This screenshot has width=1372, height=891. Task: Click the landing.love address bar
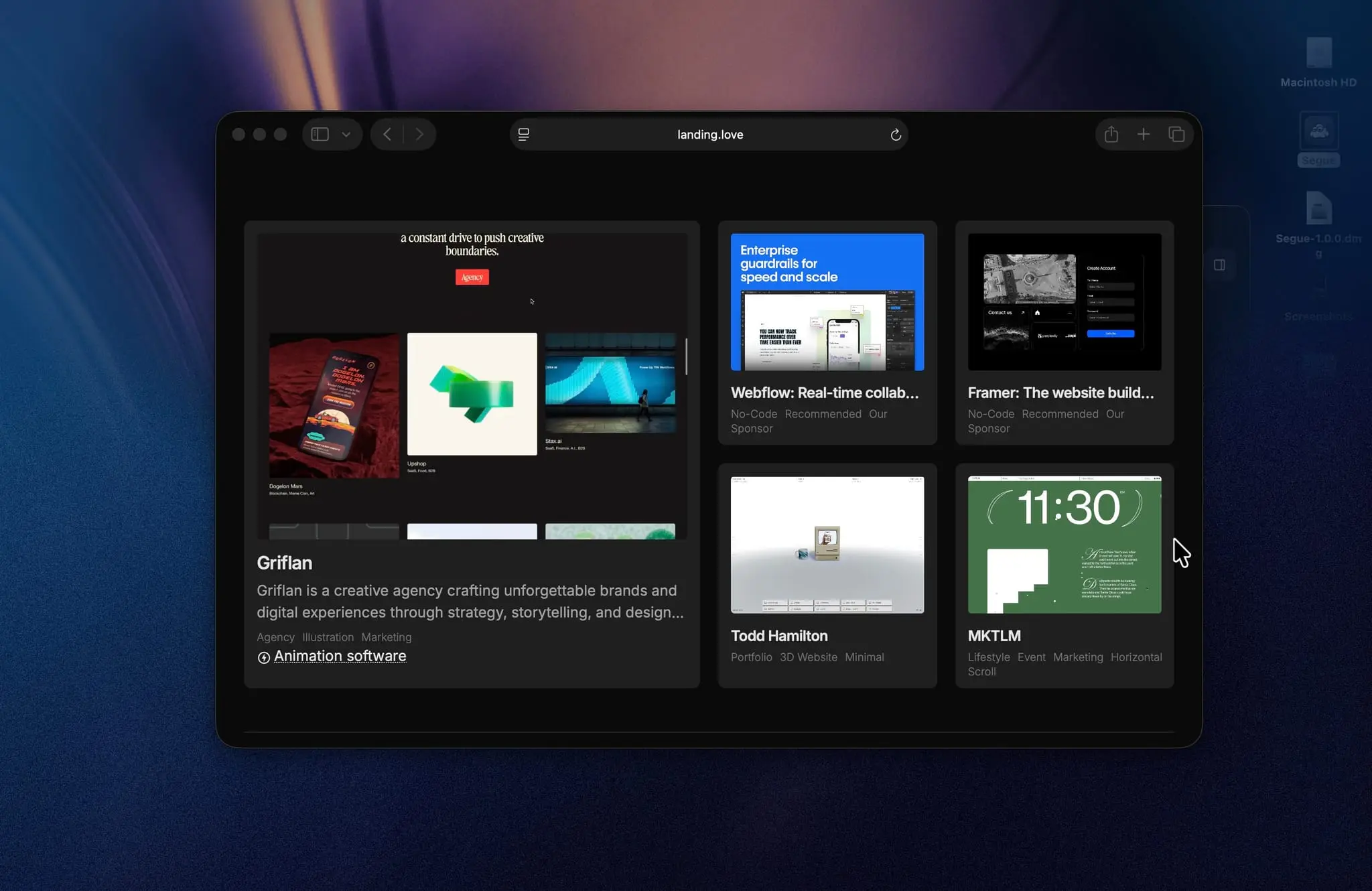pyautogui.click(x=709, y=135)
